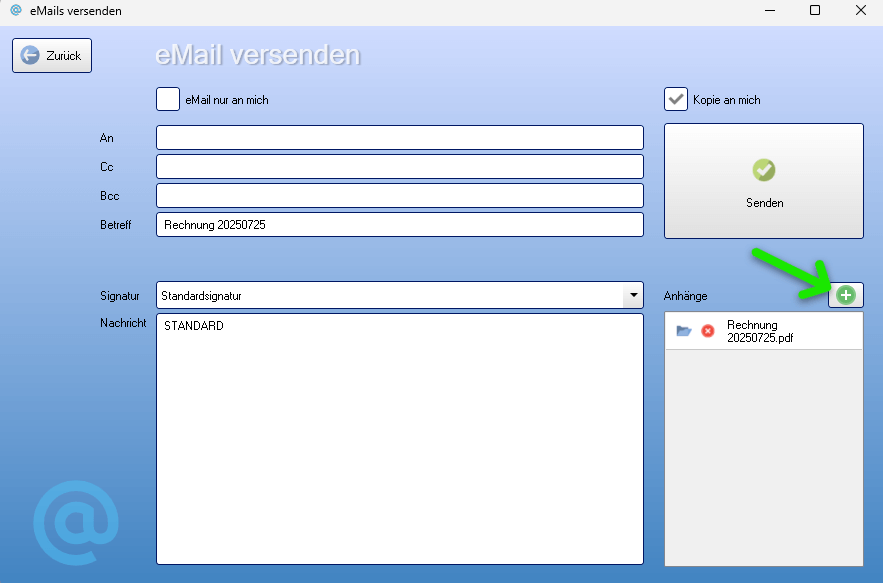This screenshot has width=883, height=583.
Task: Enable 'eMail nur an mich' checkbox
Action: 168,100
